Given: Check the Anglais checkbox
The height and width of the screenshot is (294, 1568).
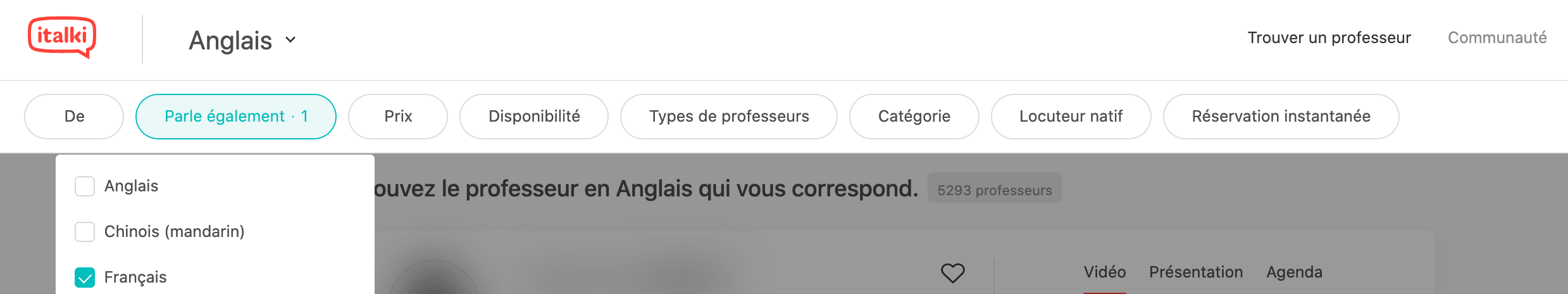Looking at the screenshot, I should [x=85, y=186].
